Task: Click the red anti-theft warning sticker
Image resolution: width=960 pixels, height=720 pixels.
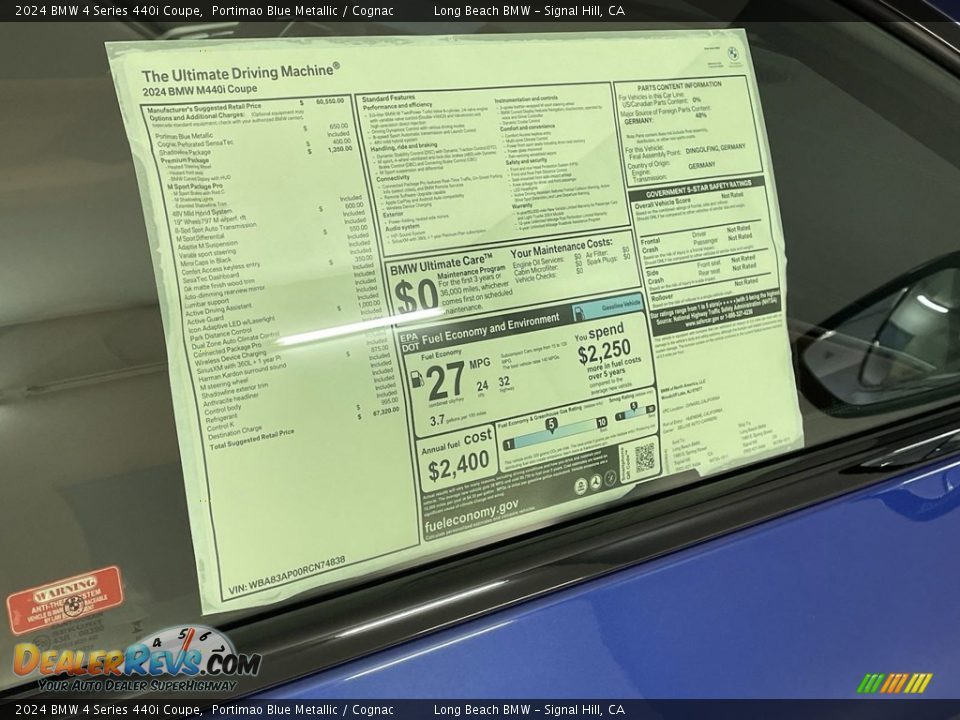Action: pos(64,600)
